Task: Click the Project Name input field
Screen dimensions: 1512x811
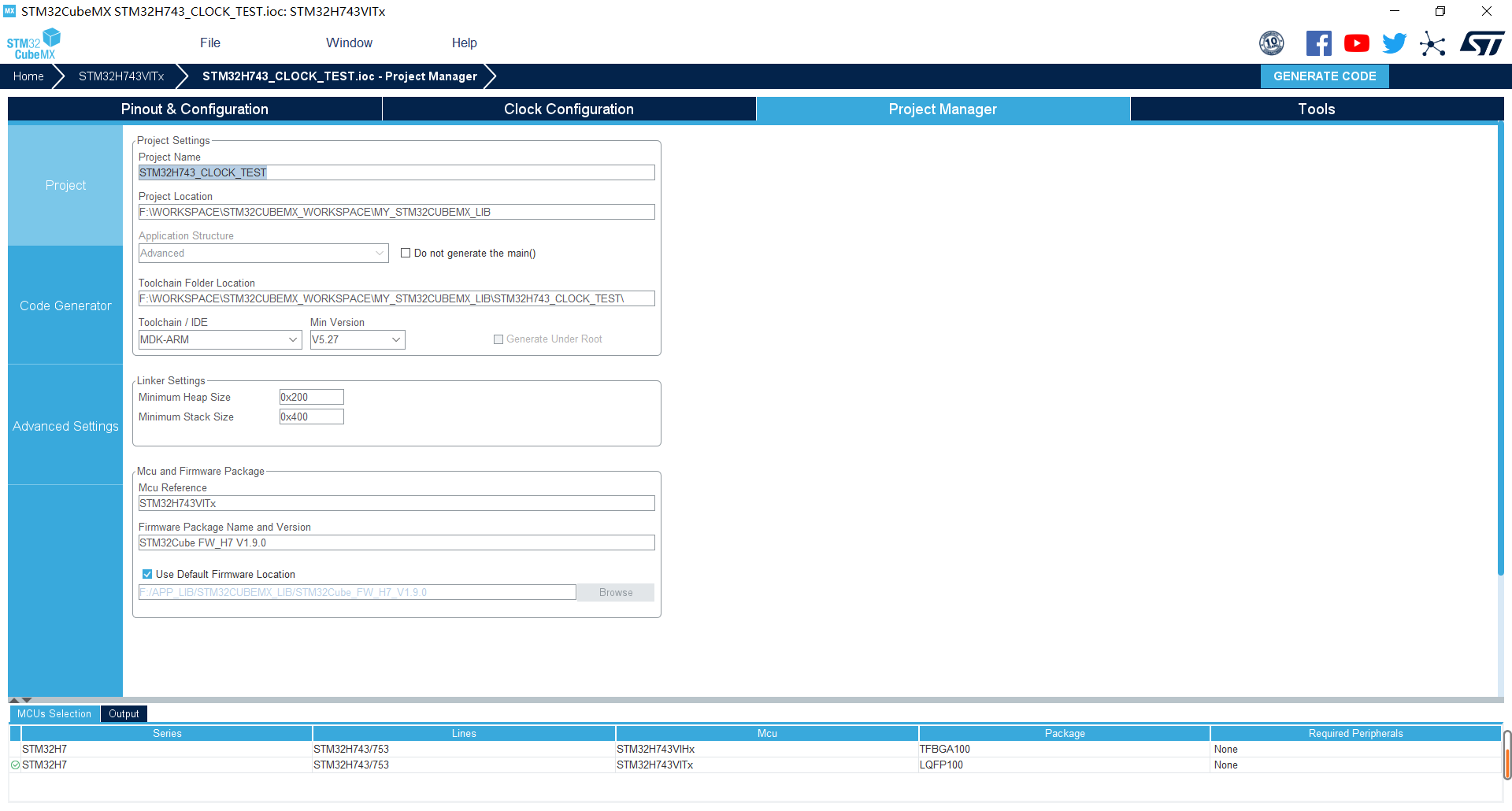Action: 396,172
